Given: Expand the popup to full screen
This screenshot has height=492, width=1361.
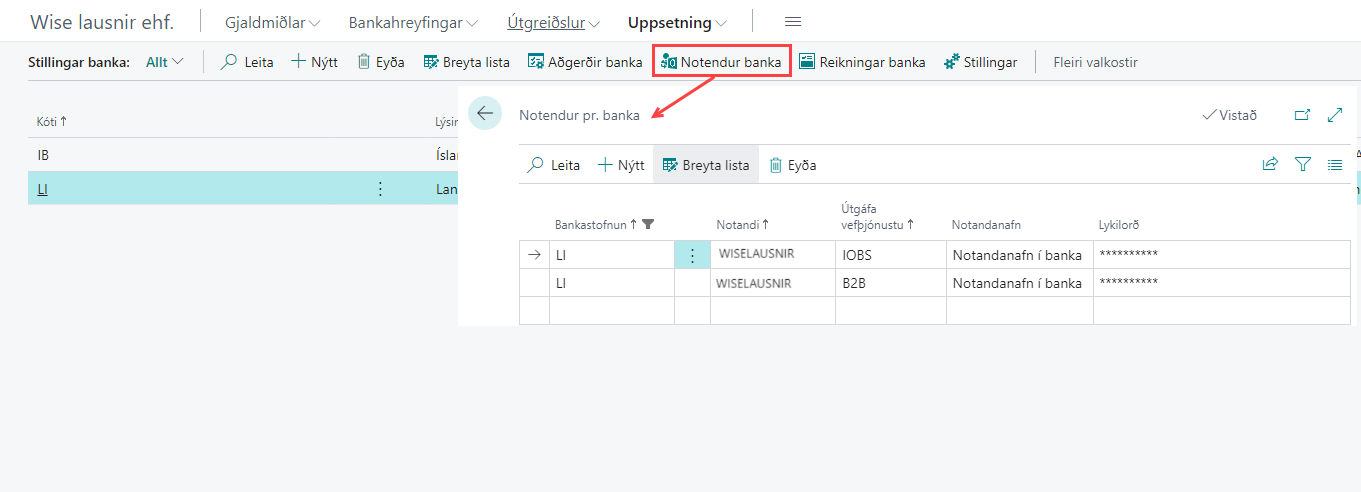Looking at the screenshot, I should click(1334, 115).
